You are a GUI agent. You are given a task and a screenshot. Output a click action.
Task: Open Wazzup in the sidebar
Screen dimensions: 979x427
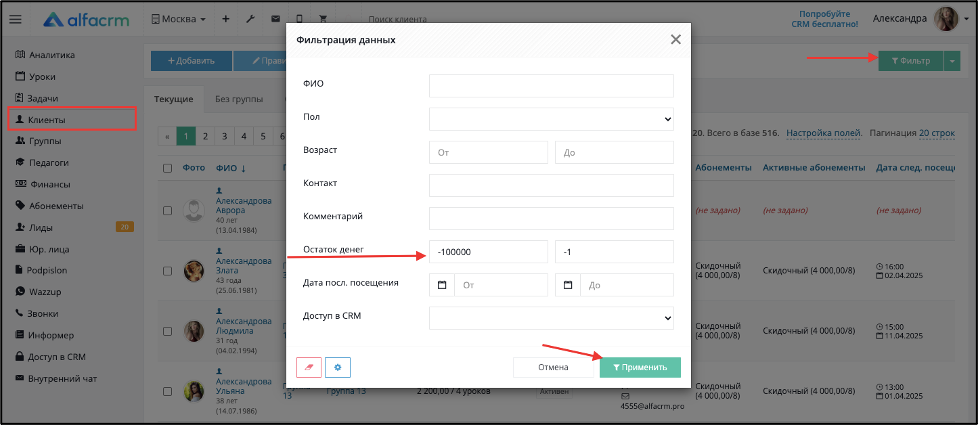pos(37,292)
